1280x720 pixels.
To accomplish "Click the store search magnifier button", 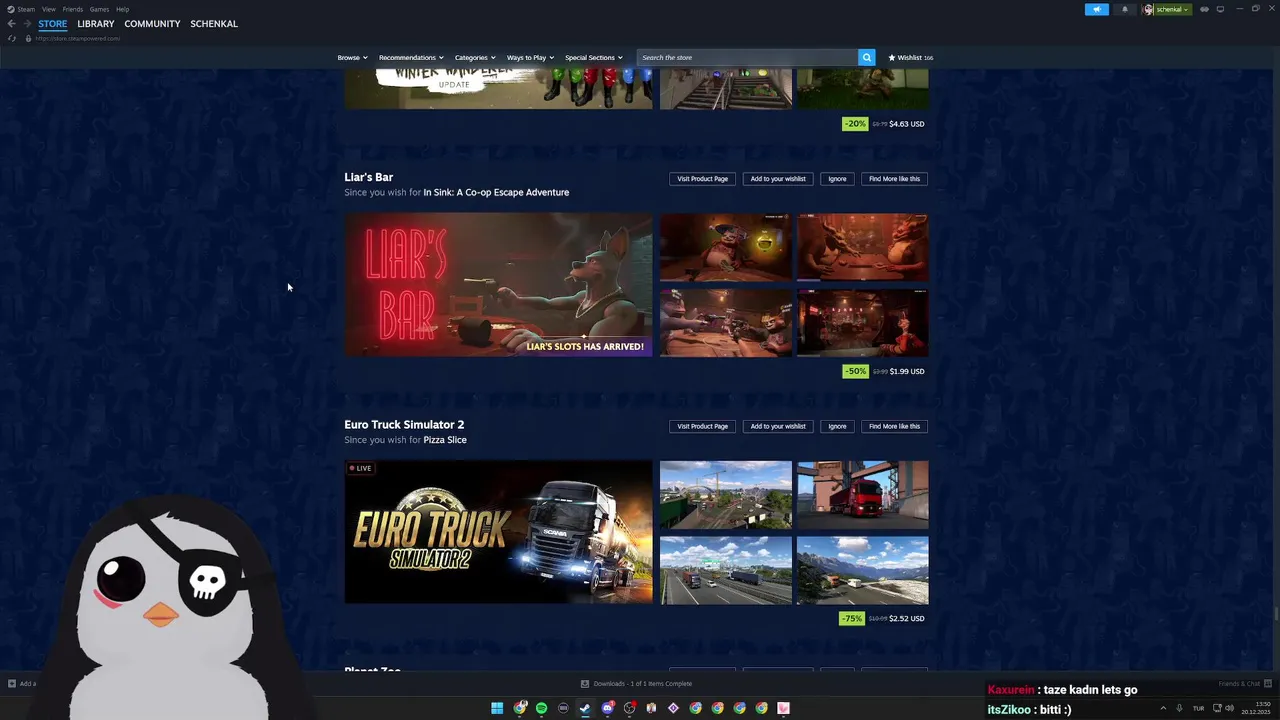I will pos(867,57).
